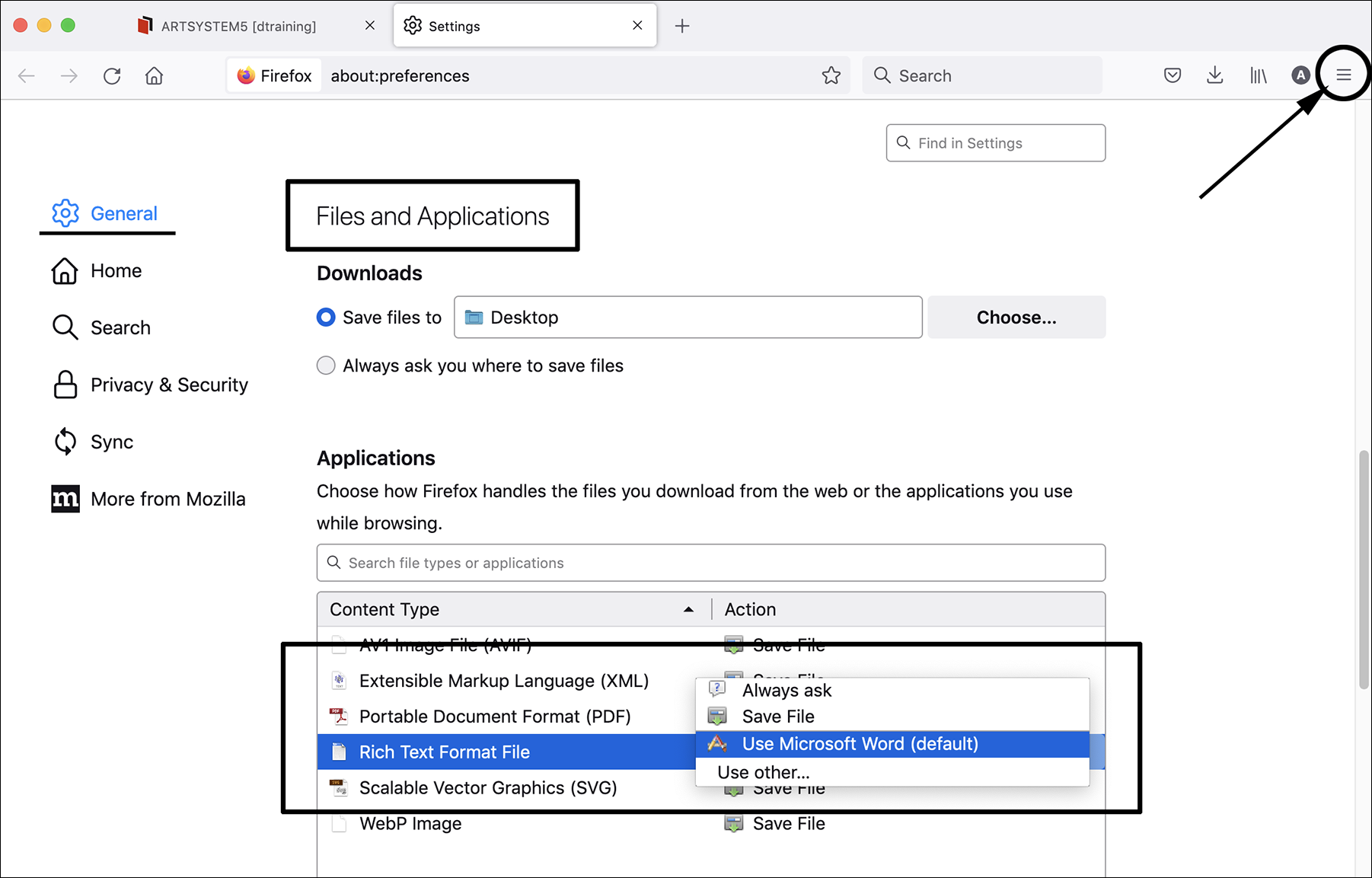Click the Choose... download folder button
1372x878 pixels.
click(x=1016, y=318)
